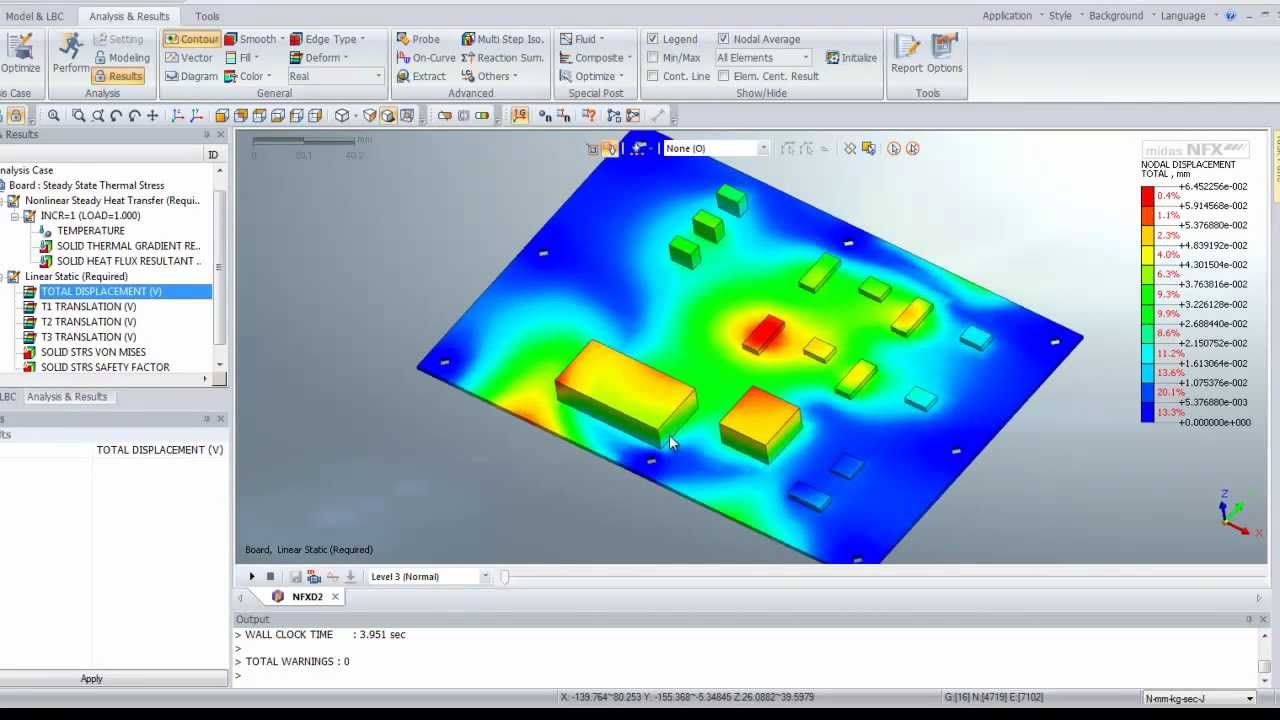Click the Results mode button
1280x720 pixels.
pos(118,76)
